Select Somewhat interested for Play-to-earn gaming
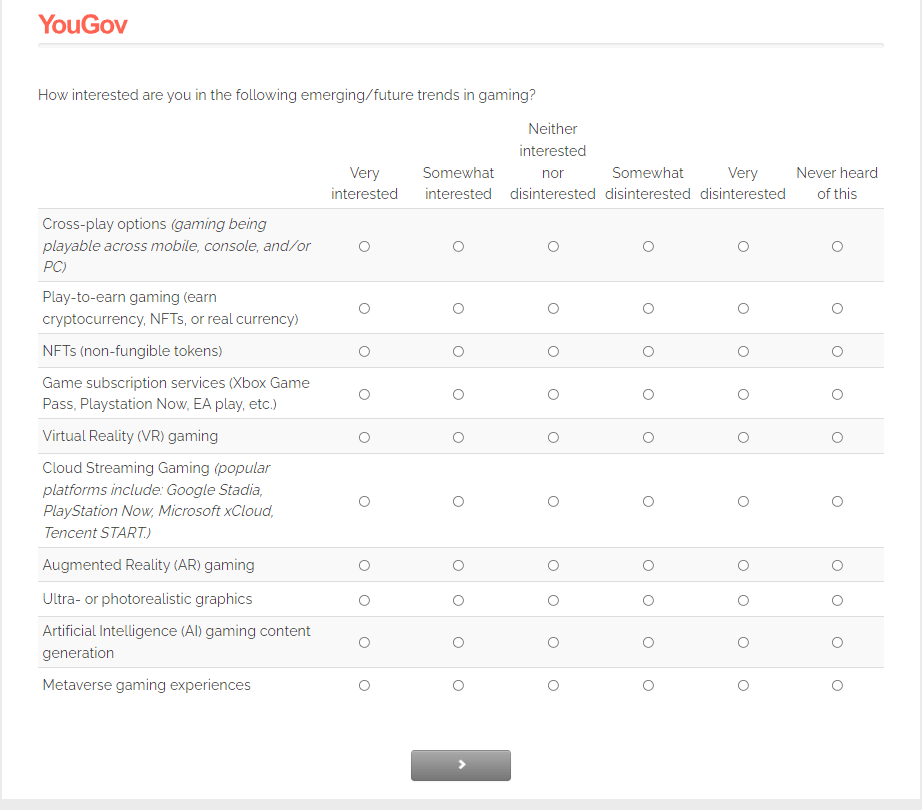Screen dimensions: 922x810 459,308
